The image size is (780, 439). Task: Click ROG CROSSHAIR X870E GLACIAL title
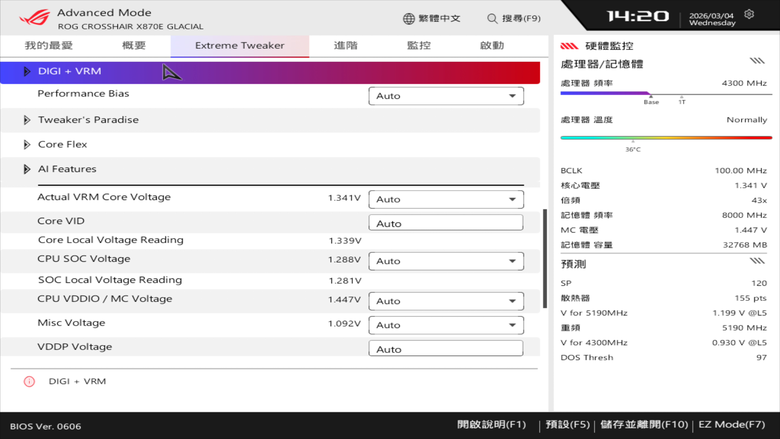pos(130,27)
